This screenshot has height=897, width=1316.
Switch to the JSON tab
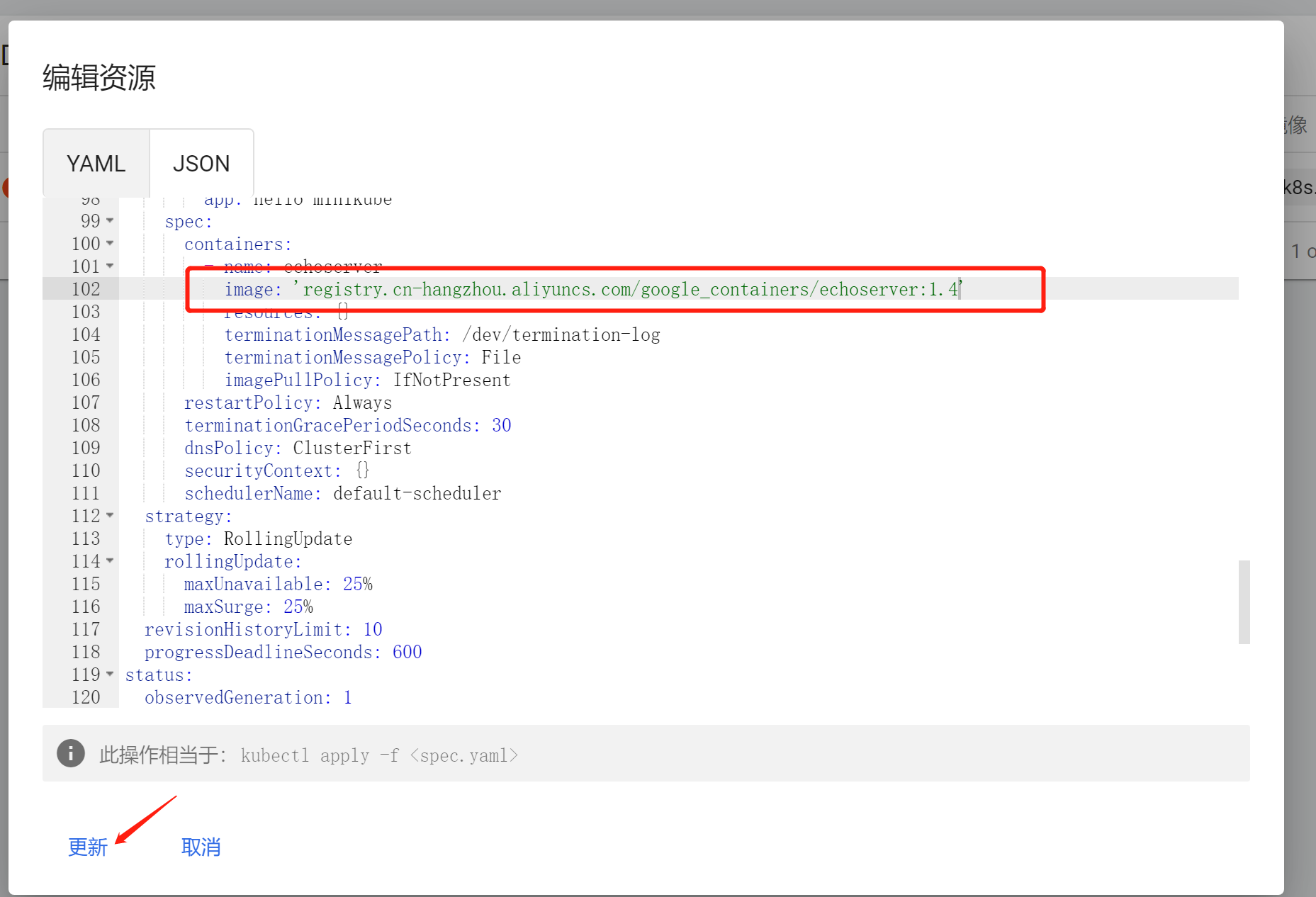pyautogui.click(x=201, y=163)
